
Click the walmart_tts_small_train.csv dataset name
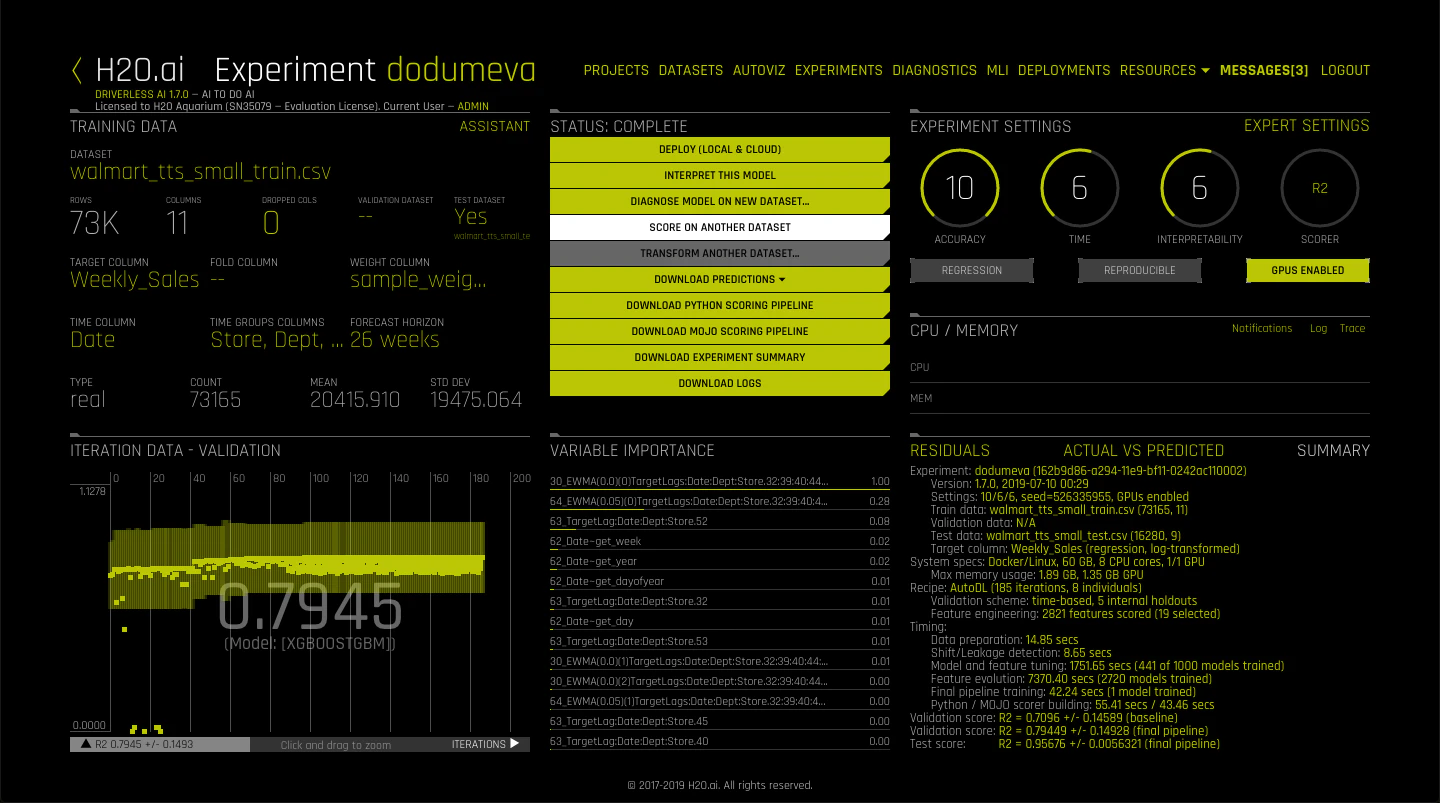200,171
